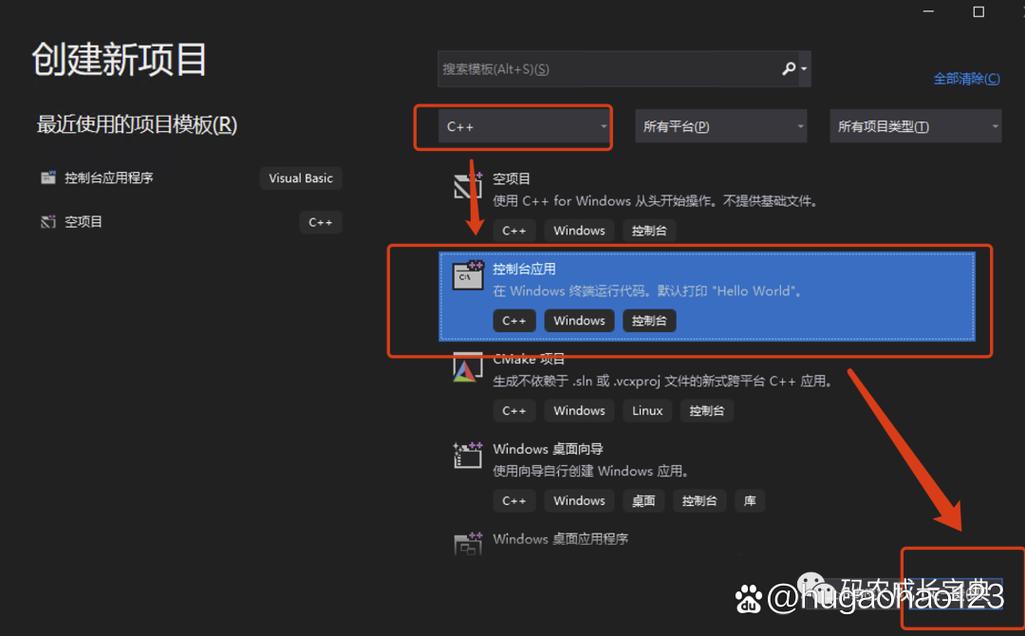Open the 所有项目类型 dropdown
Viewport: 1025px width, 636px height.
914,126
